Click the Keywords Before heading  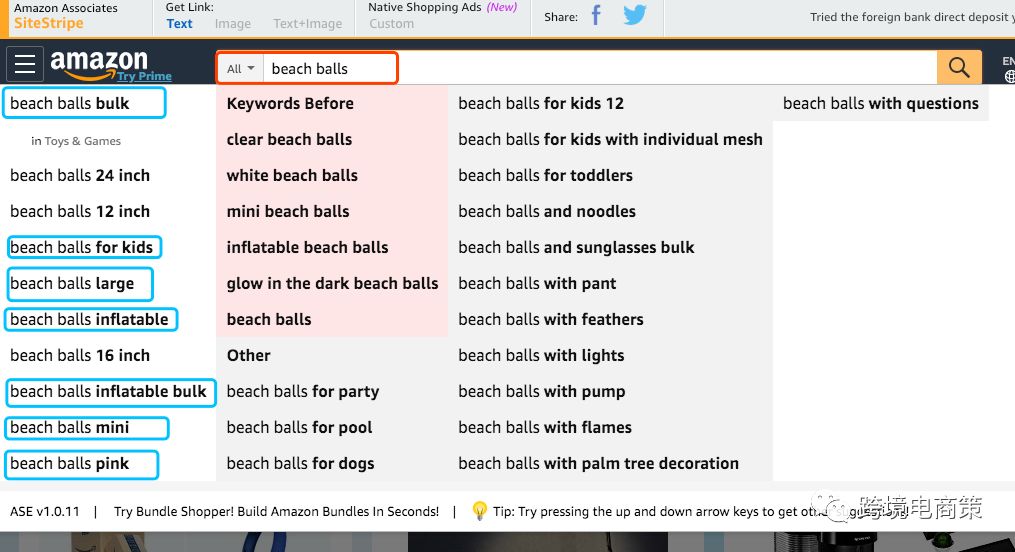tap(290, 104)
